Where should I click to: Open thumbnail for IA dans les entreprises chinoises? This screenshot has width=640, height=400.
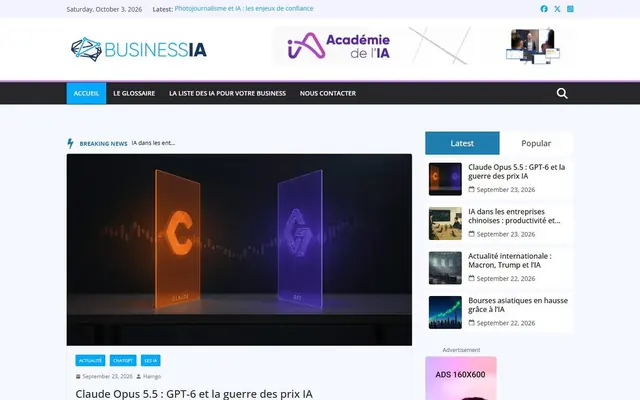pos(445,224)
